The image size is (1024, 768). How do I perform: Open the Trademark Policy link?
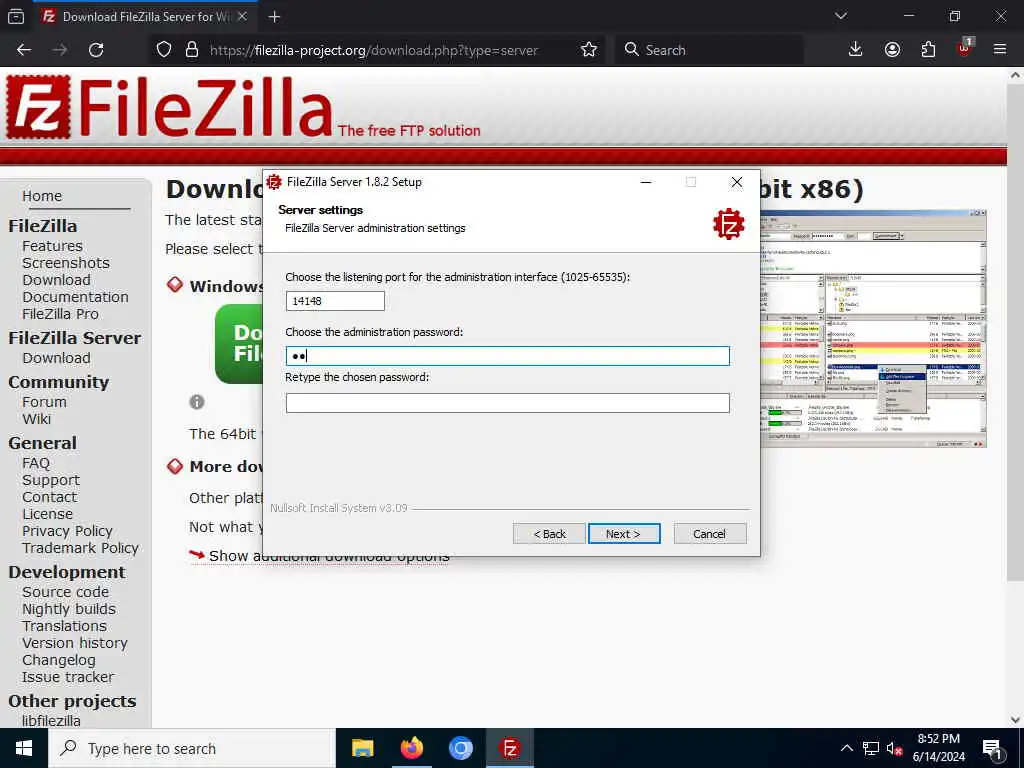click(80, 548)
